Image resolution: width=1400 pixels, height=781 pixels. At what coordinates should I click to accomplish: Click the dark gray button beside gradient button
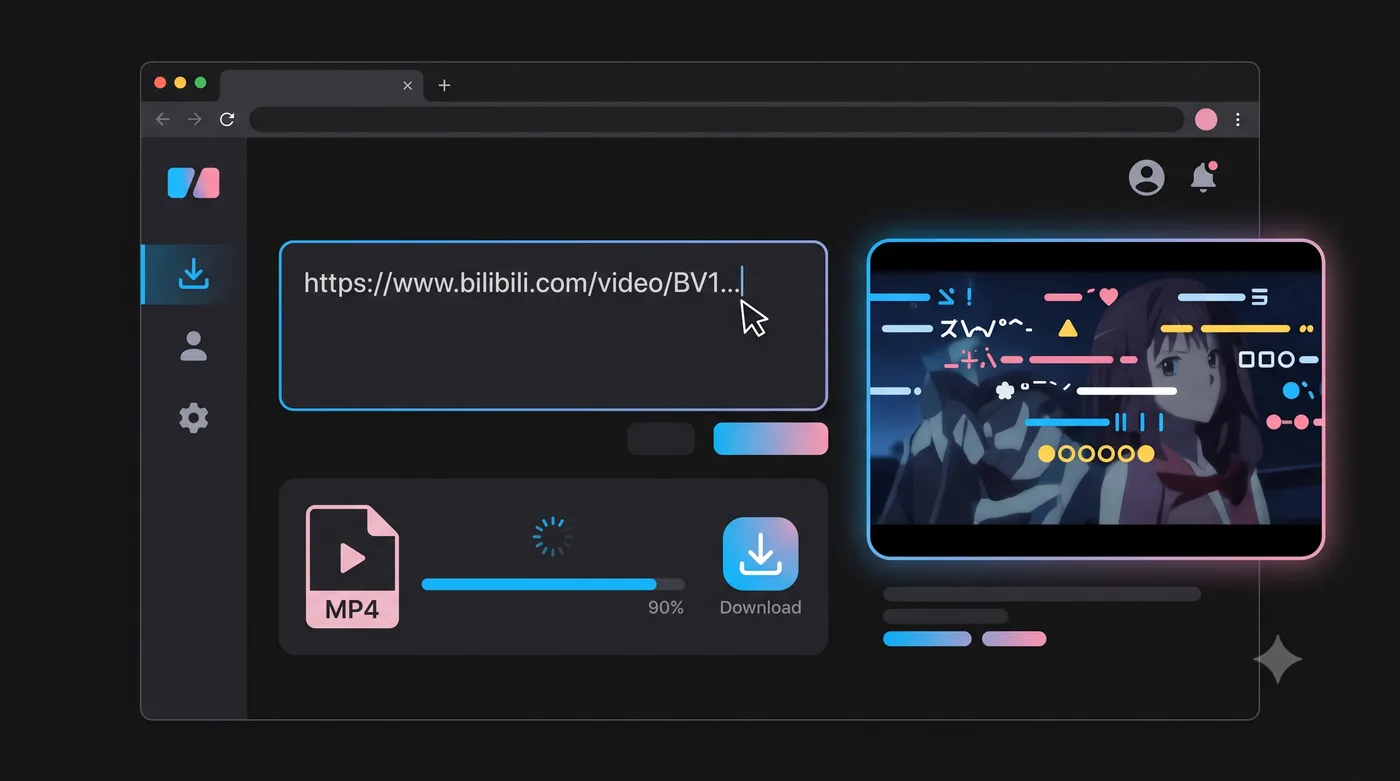[661, 439]
